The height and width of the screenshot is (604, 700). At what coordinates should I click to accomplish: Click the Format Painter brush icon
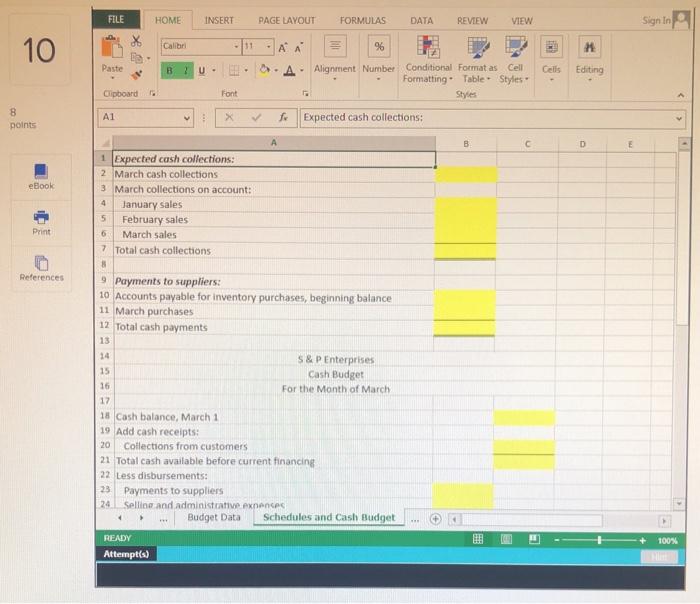pos(137,75)
